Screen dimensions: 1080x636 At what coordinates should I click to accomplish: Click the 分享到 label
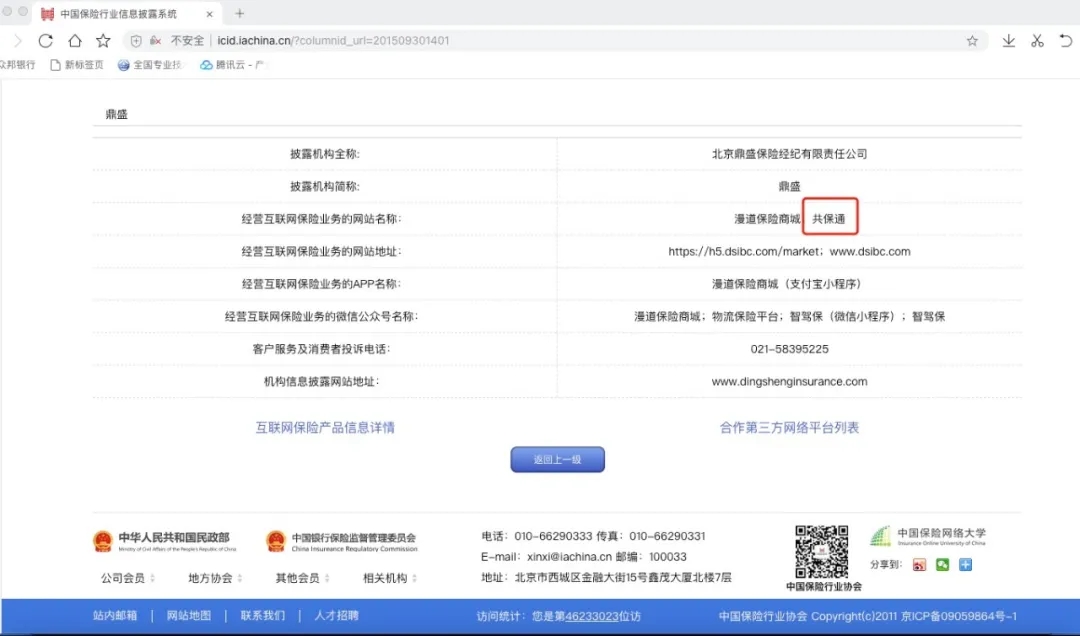pos(886,565)
